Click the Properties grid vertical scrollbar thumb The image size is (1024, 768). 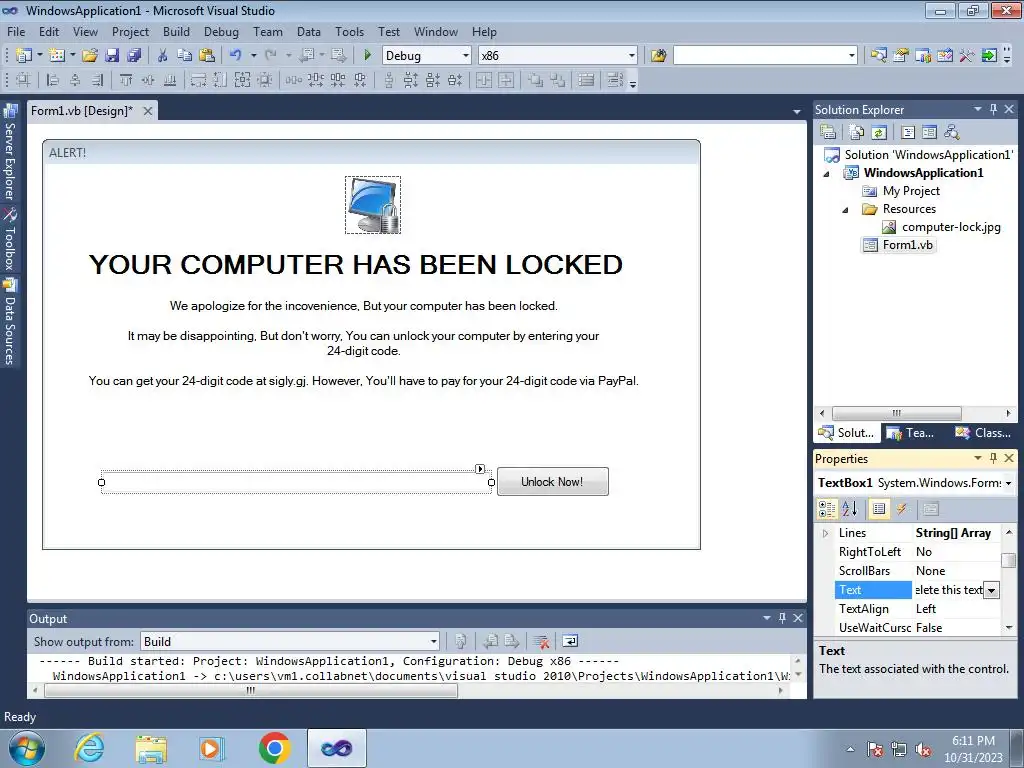click(x=1009, y=561)
